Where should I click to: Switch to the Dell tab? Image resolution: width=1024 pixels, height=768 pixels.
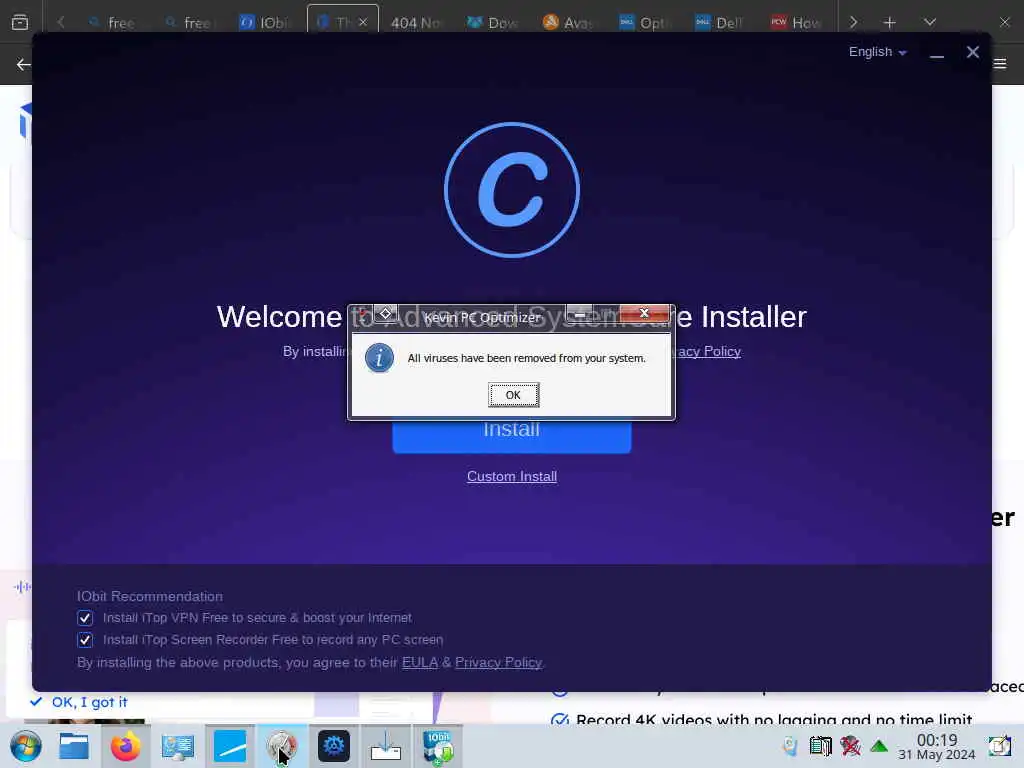click(721, 23)
